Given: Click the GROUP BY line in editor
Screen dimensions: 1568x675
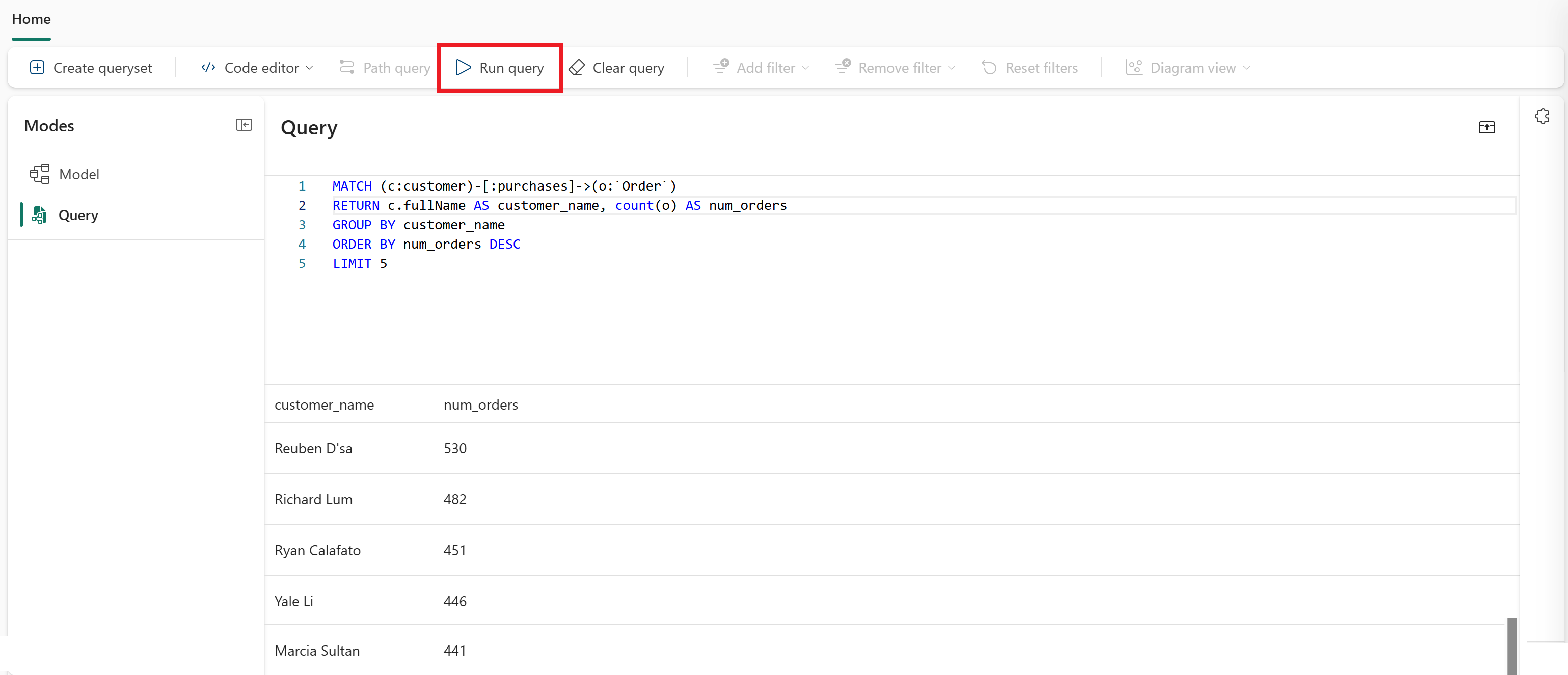Looking at the screenshot, I should (x=418, y=225).
